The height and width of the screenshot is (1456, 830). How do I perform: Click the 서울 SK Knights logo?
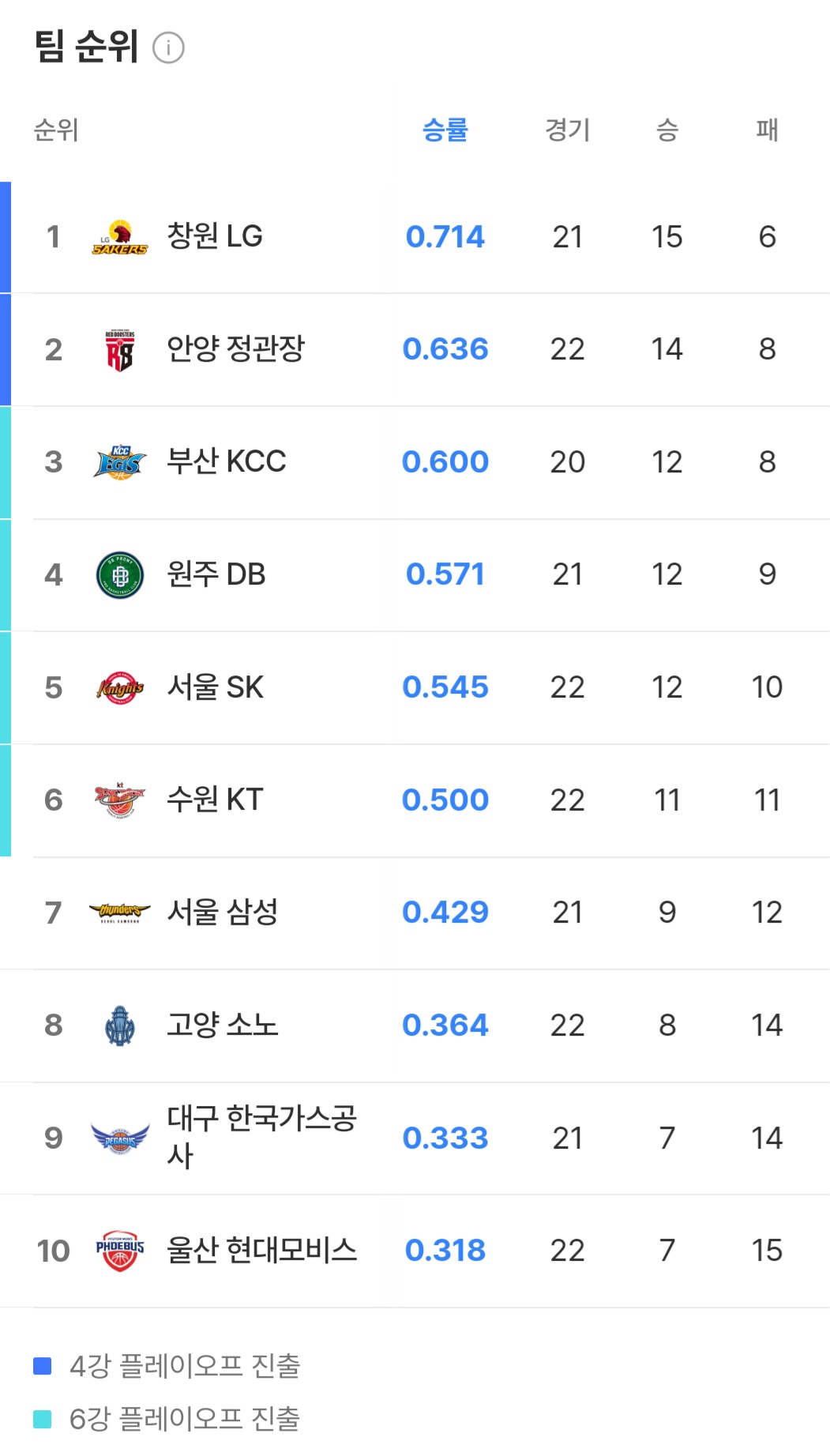tap(120, 687)
